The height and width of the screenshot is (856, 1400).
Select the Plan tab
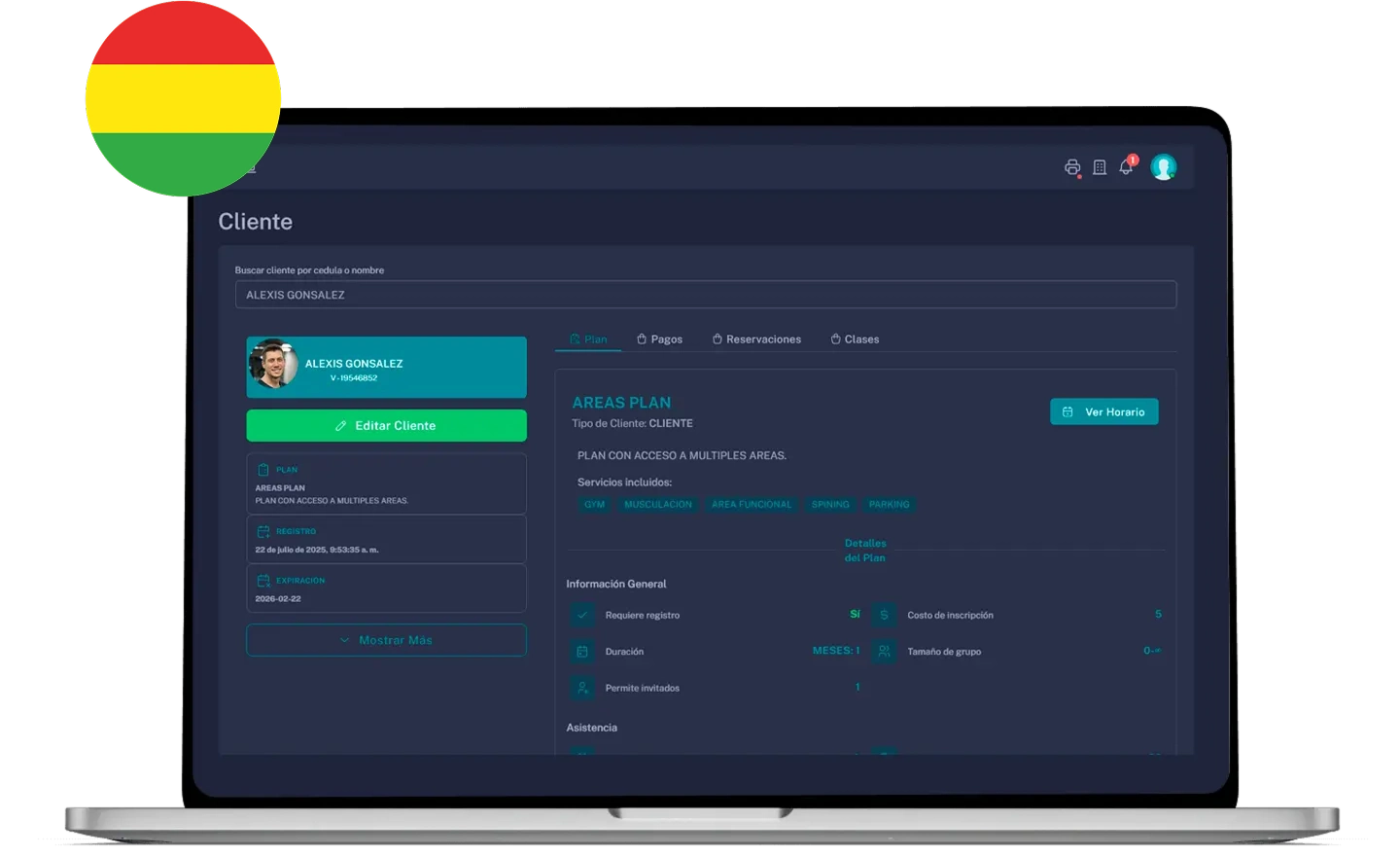click(588, 339)
